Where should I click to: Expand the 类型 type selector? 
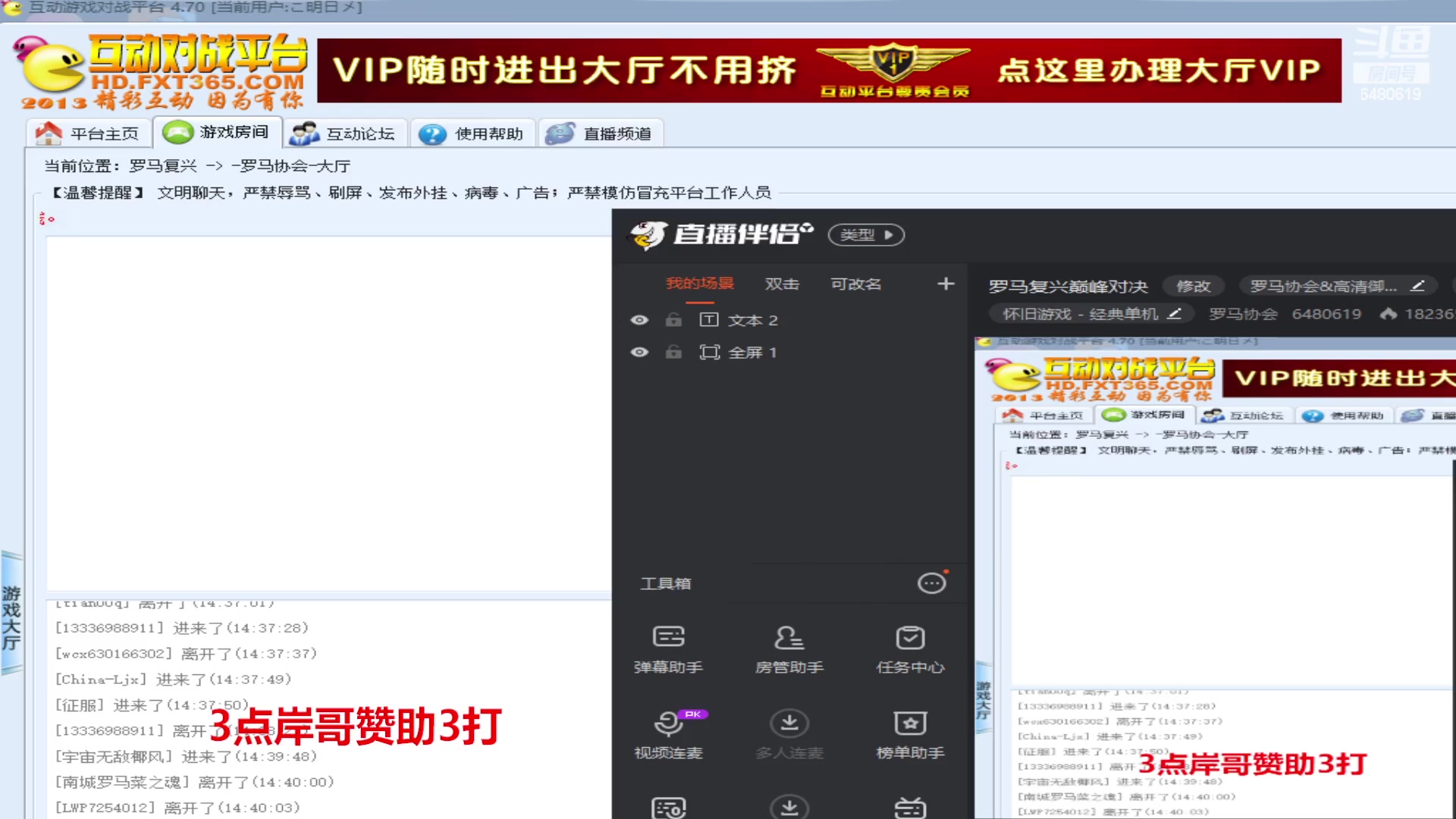(x=866, y=234)
